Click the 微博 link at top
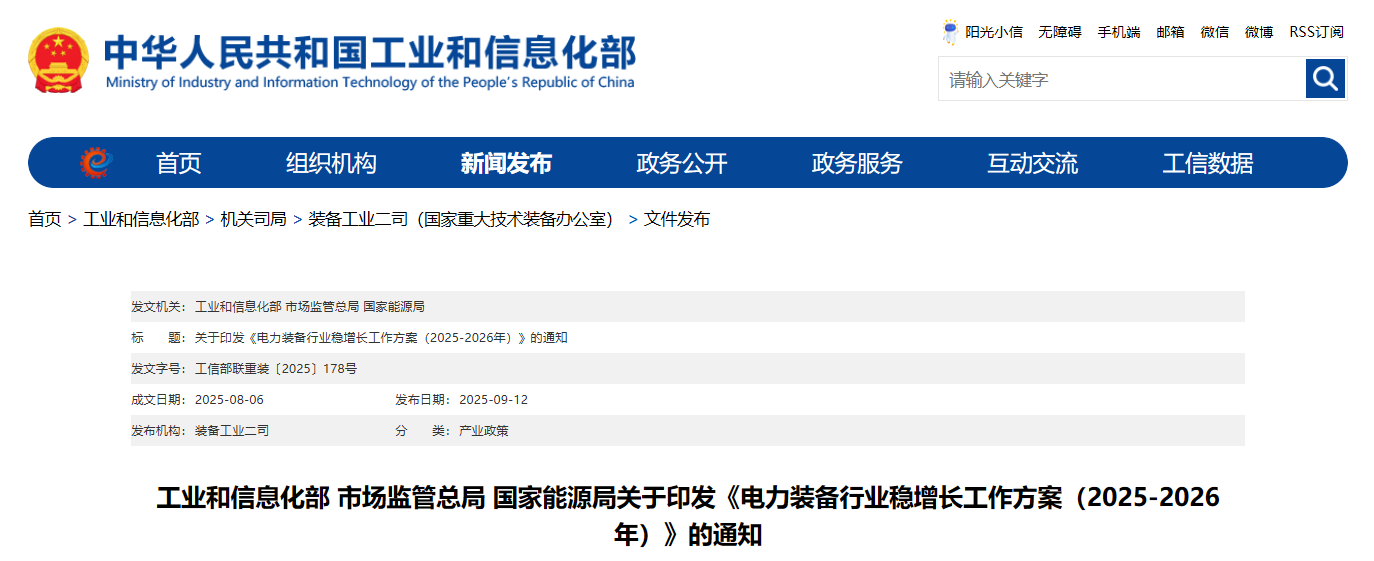Viewport: 1374px width, 561px height. [1258, 32]
